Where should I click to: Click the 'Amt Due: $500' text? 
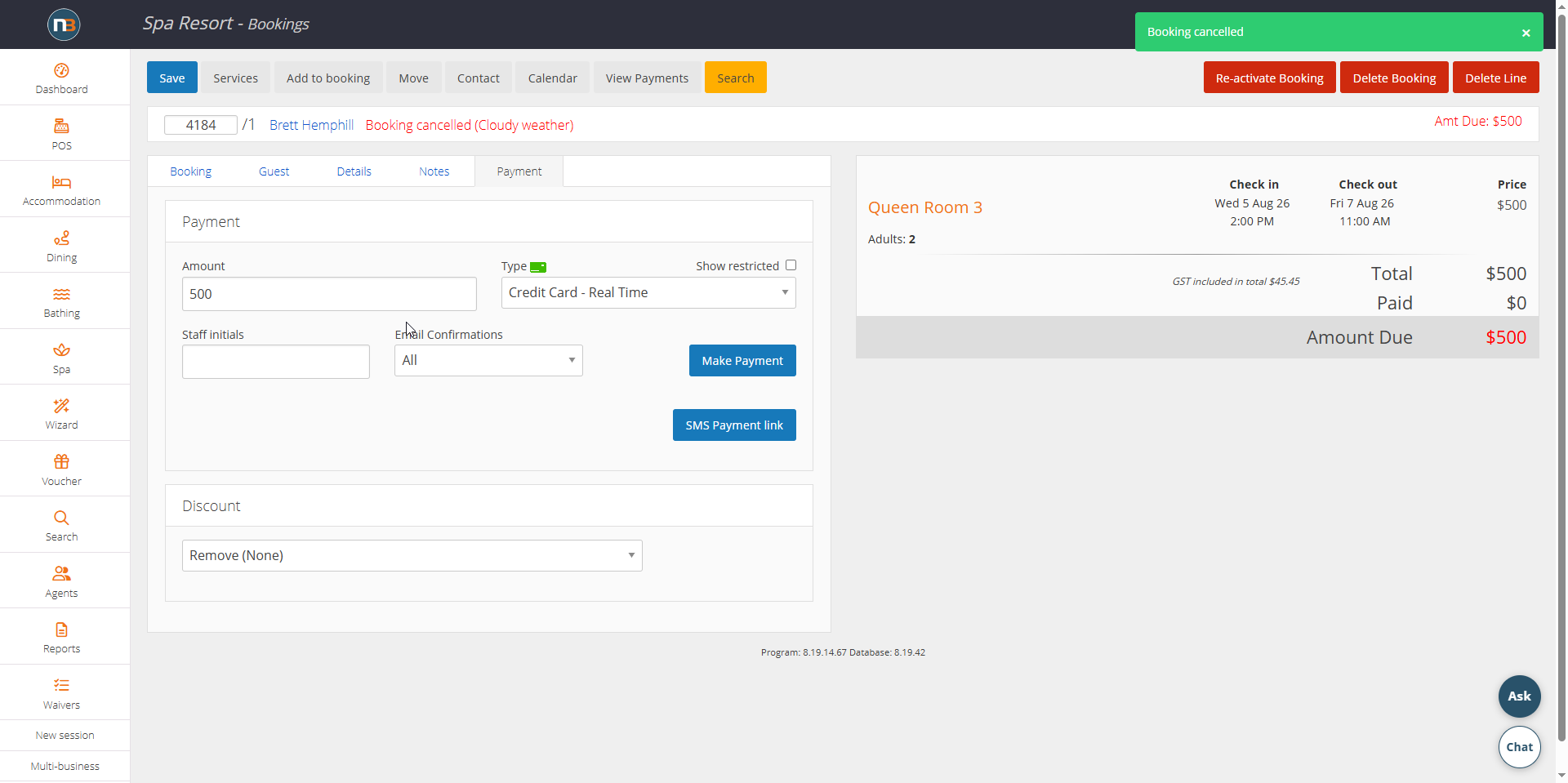point(1478,121)
